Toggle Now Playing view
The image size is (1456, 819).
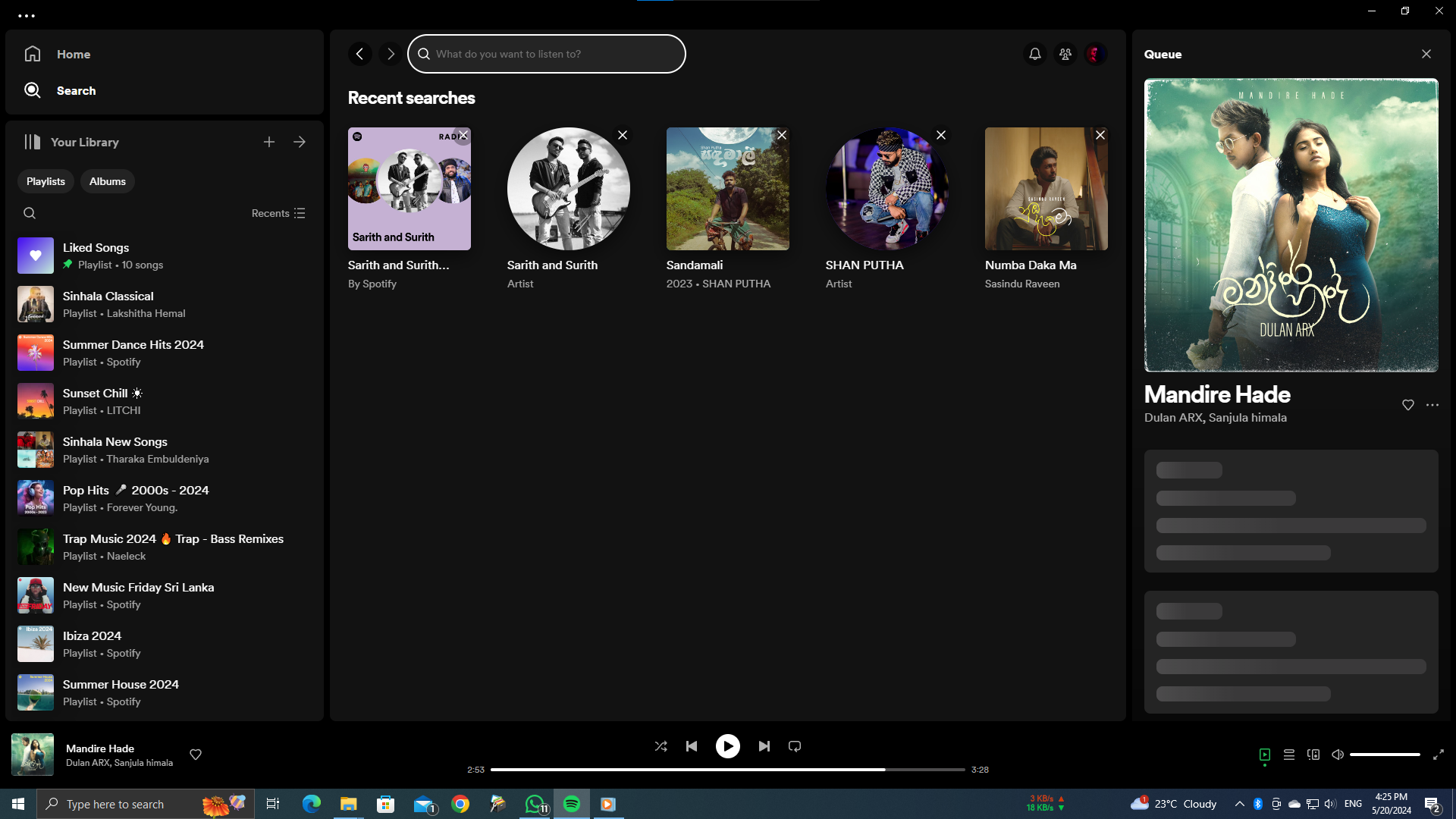coord(1265,755)
